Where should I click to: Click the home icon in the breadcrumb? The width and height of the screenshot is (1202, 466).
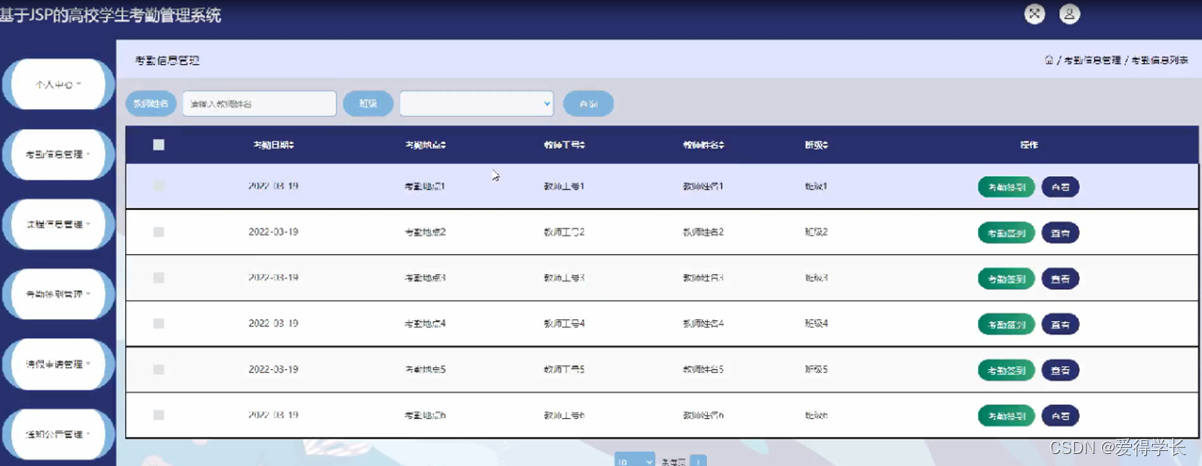point(1049,60)
